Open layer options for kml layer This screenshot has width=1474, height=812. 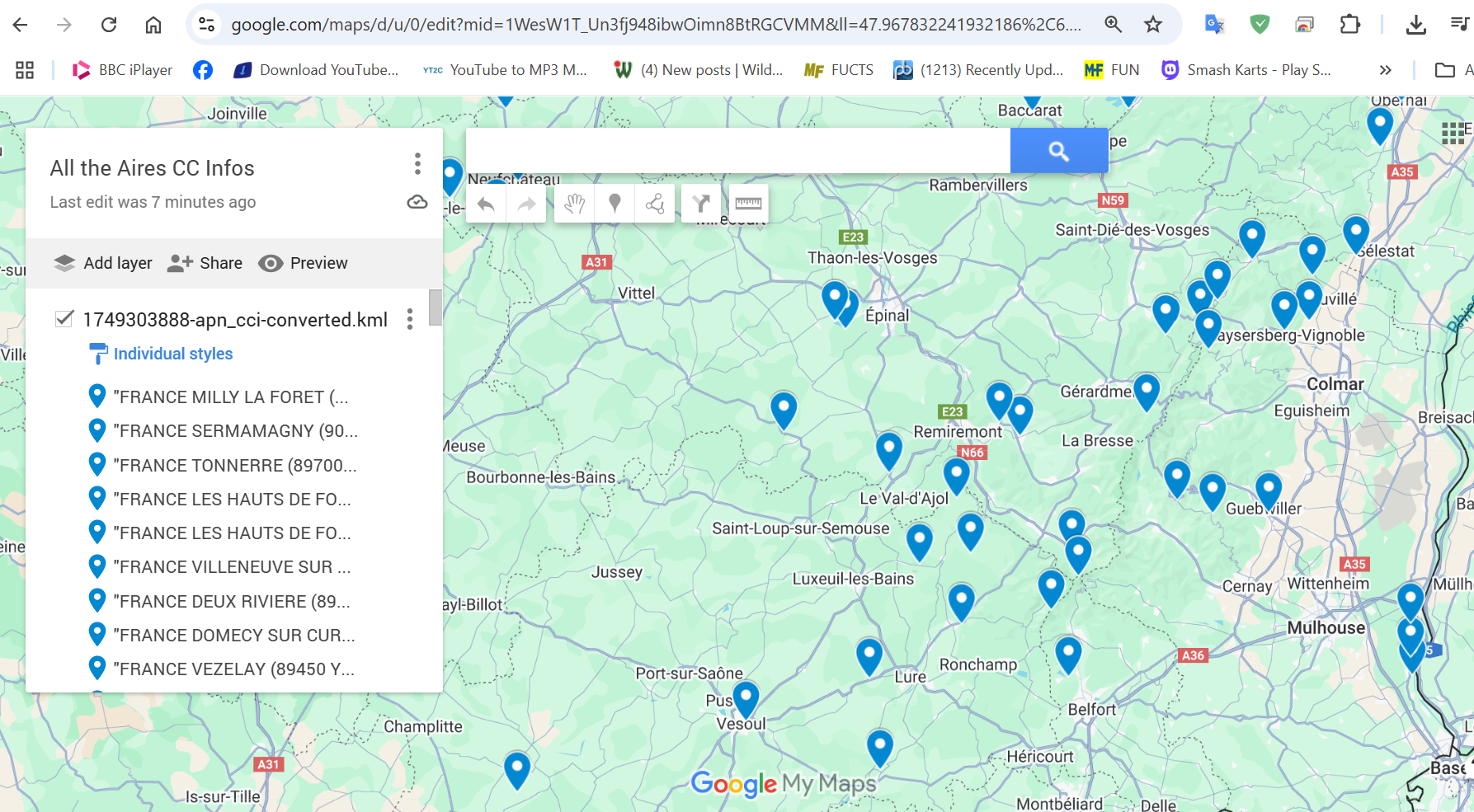click(410, 319)
